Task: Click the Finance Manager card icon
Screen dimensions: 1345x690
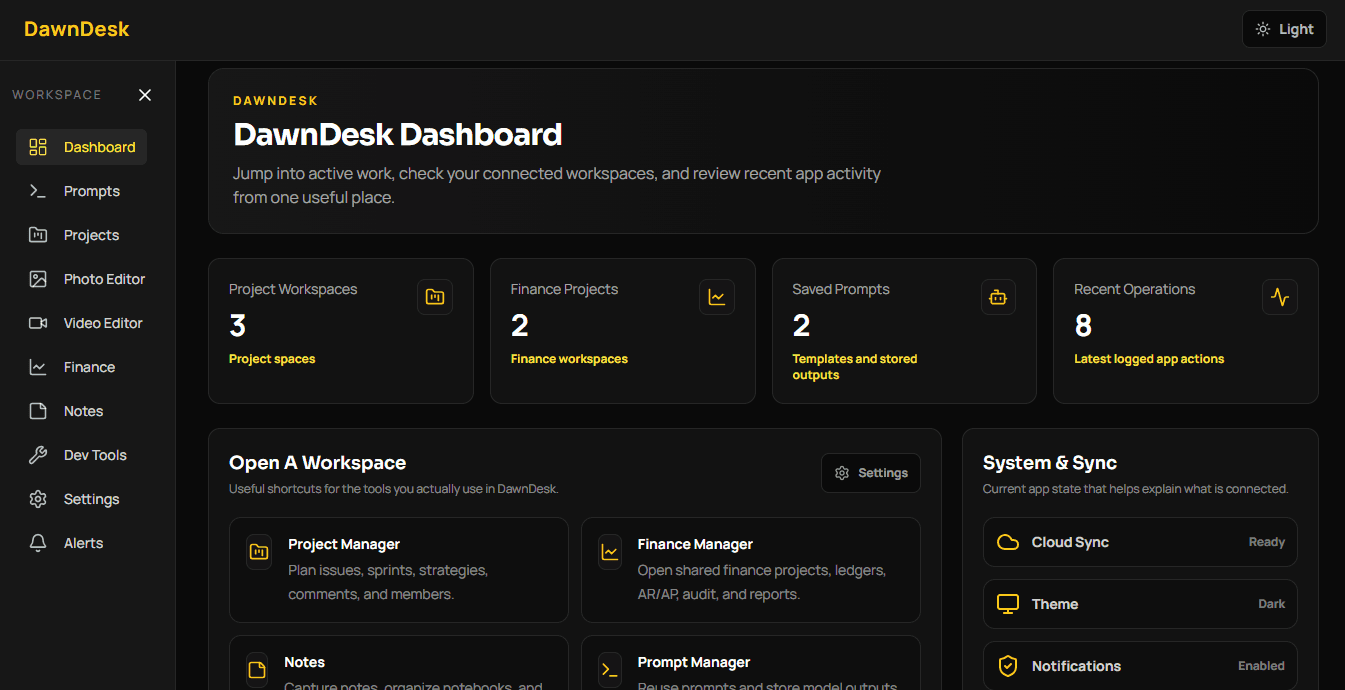Action: 610,551
